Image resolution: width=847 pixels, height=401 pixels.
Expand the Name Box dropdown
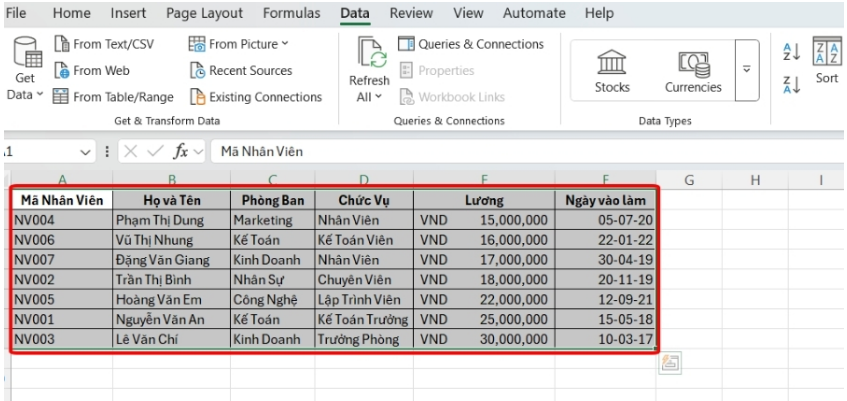tap(85, 152)
